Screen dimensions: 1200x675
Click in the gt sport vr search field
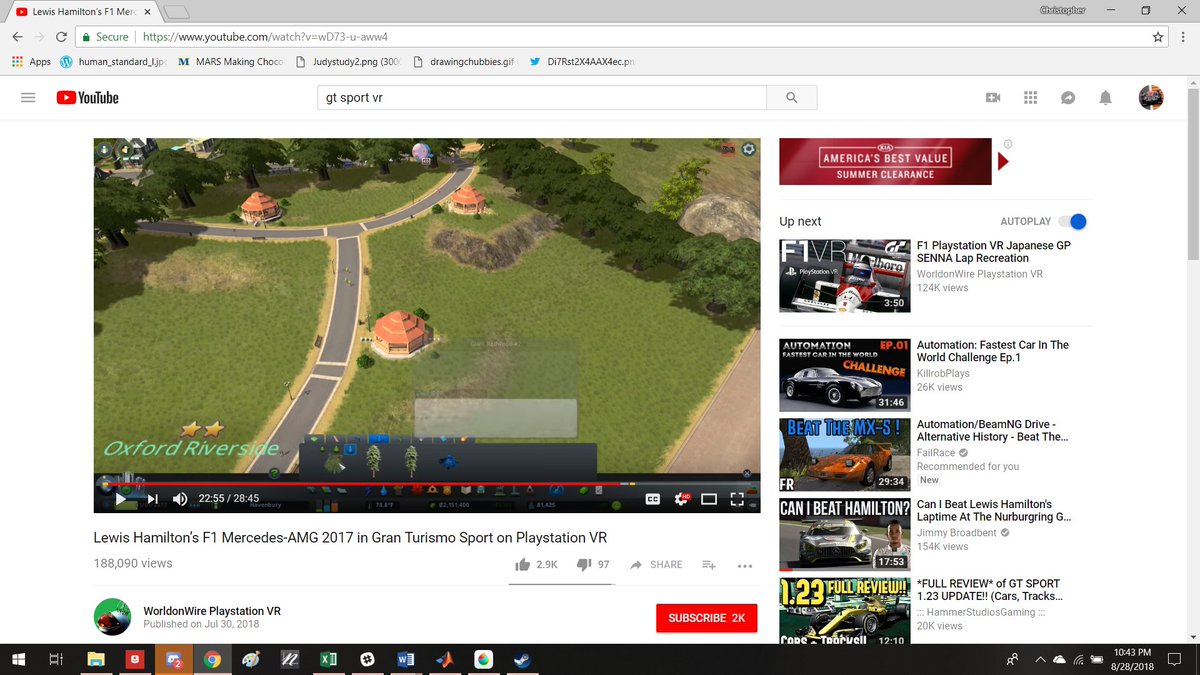tap(541, 97)
